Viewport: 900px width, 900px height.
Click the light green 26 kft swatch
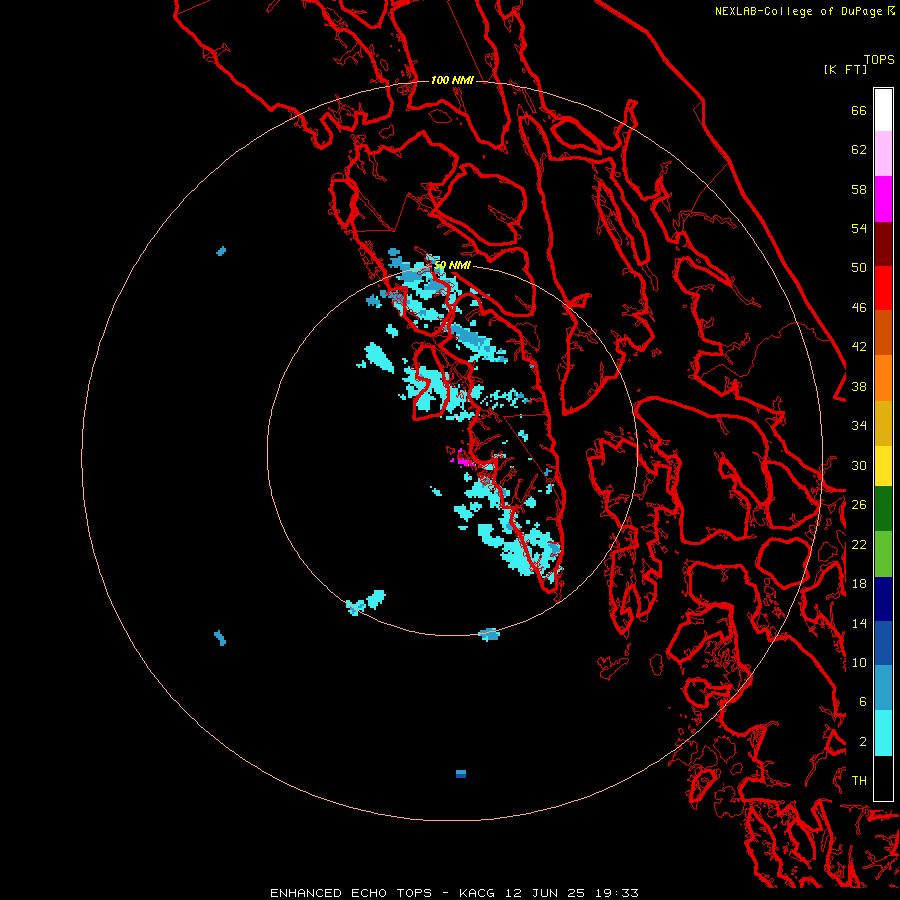(x=883, y=554)
